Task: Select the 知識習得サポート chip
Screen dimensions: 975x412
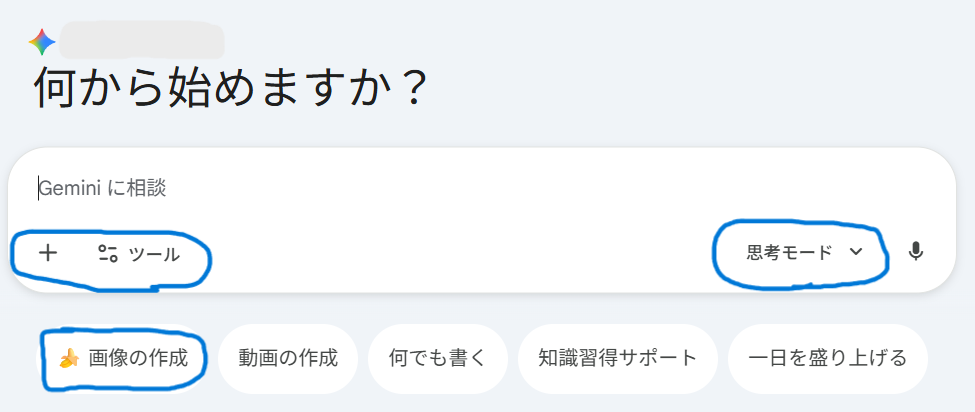Action: tap(617, 358)
